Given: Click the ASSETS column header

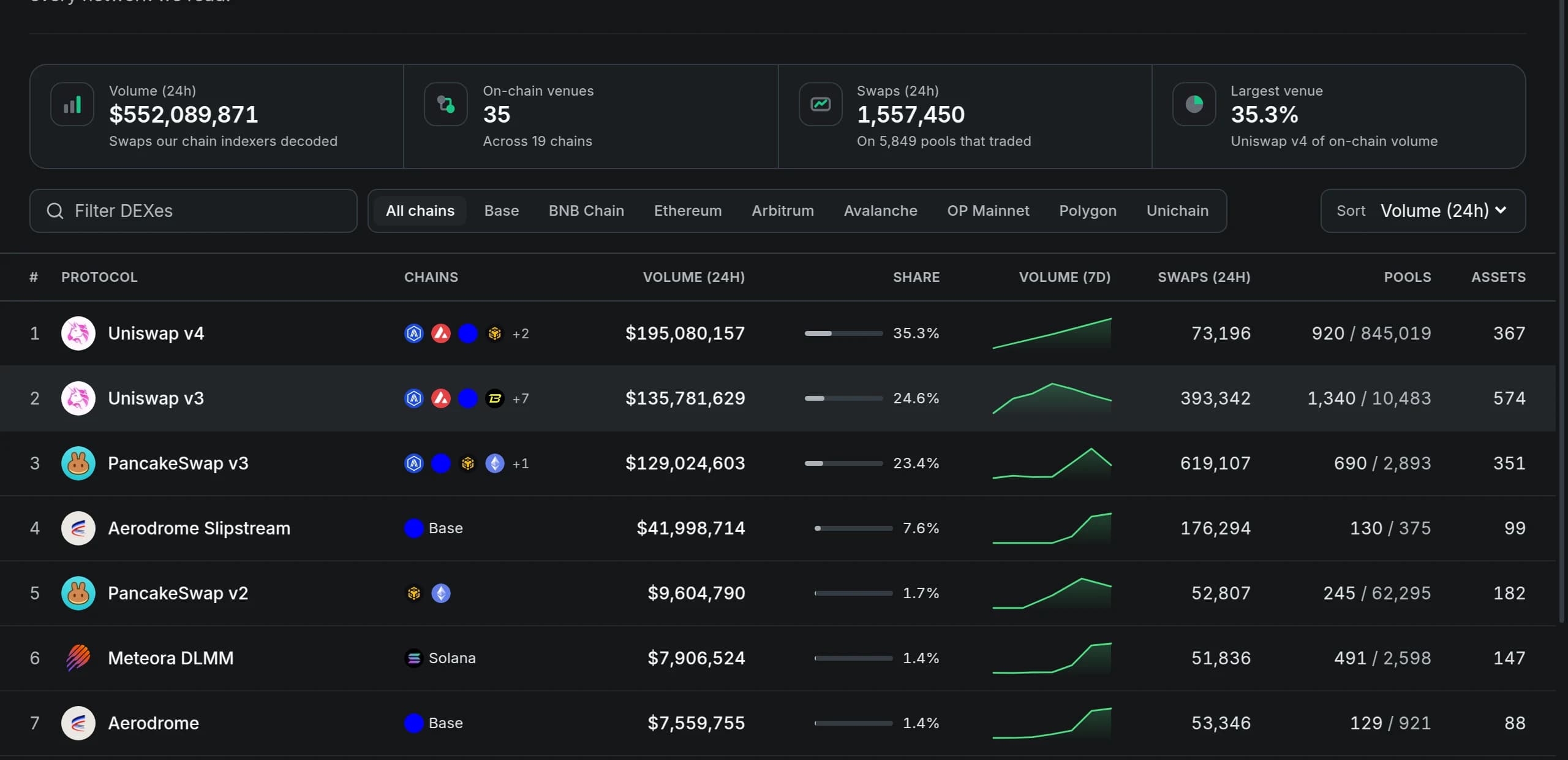Looking at the screenshot, I should (1499, 277).
